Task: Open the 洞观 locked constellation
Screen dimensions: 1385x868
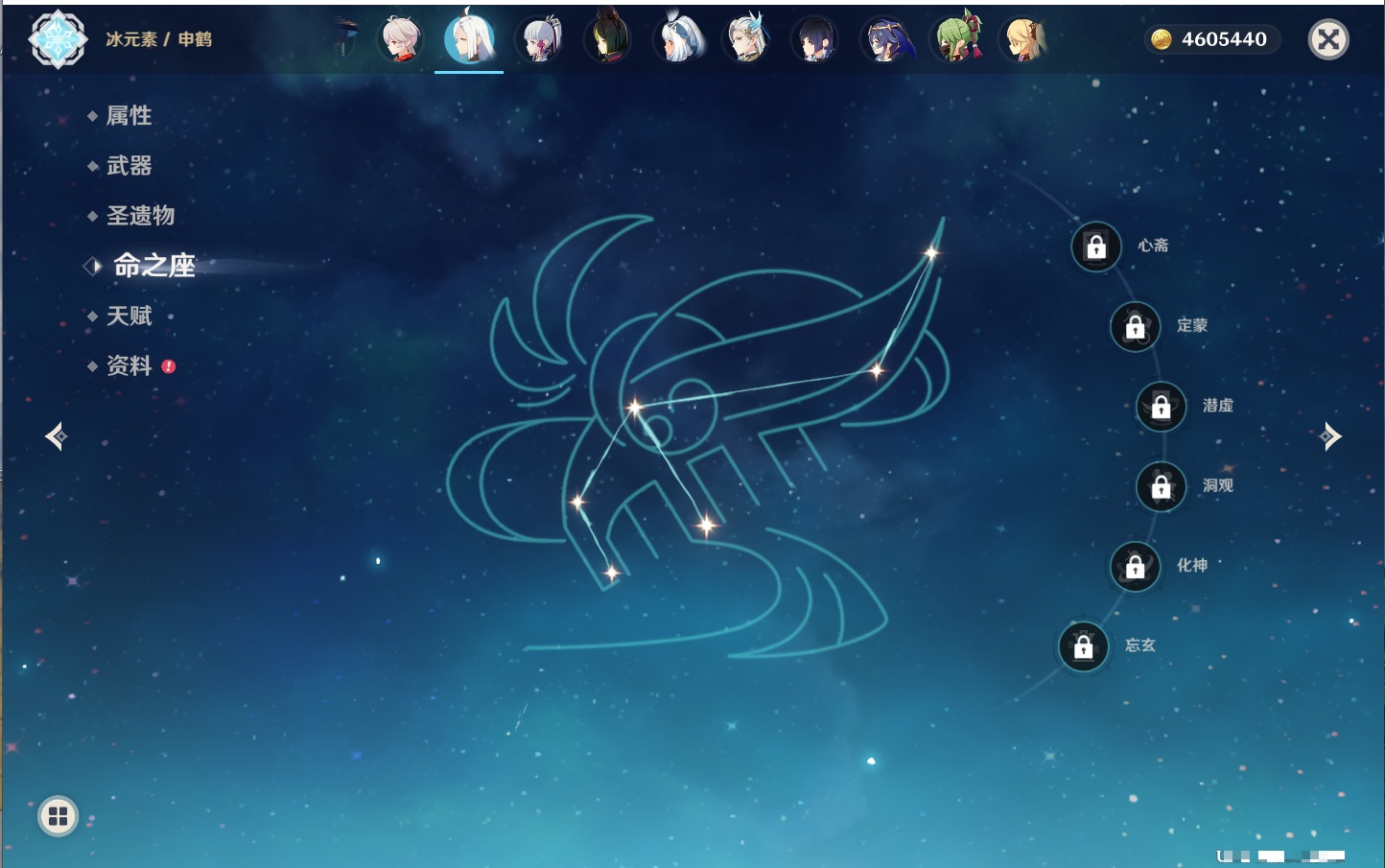Action: (x=1162, y=487)
